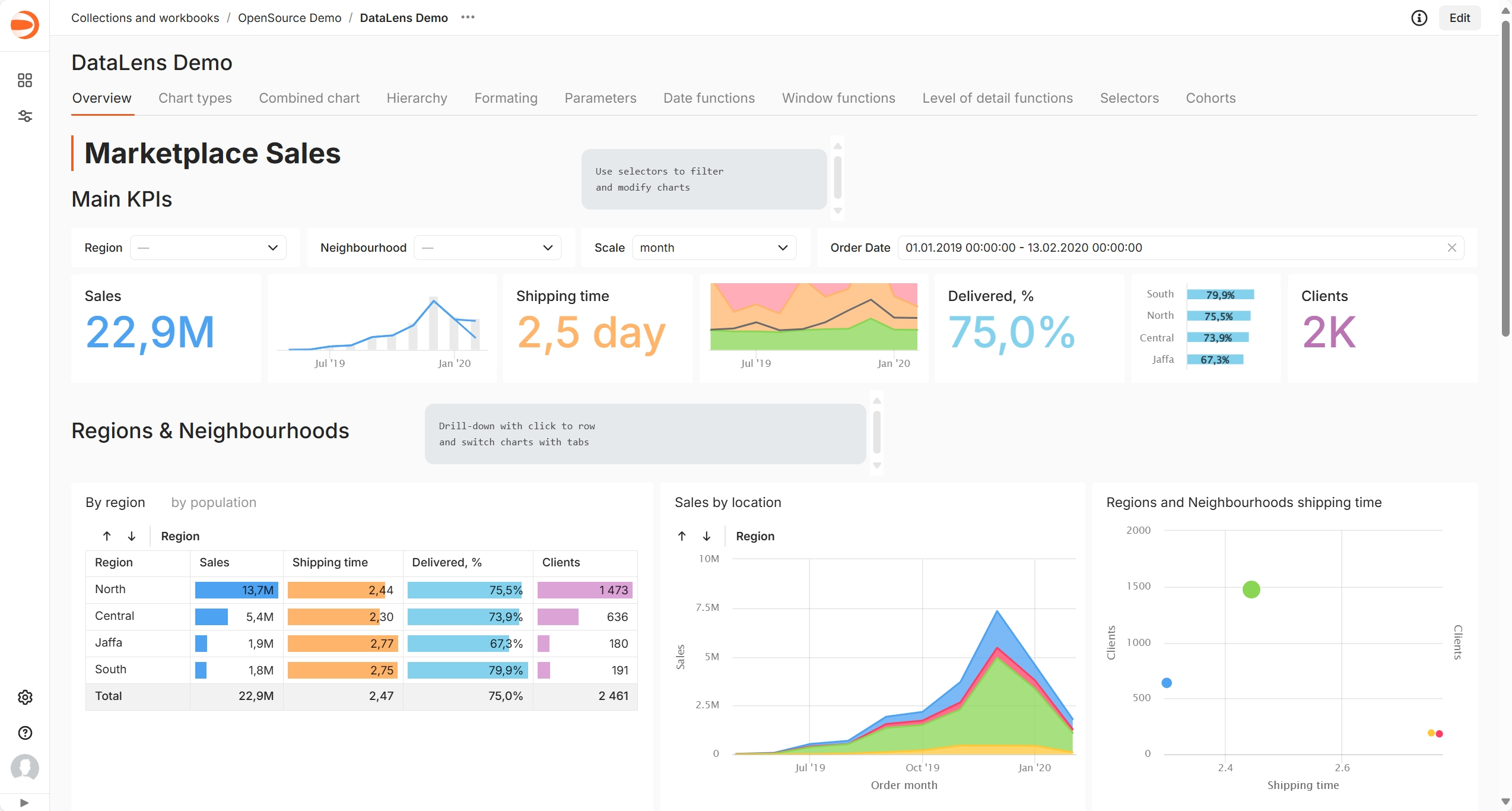This screenshot has height=811, width=1512.
Task: Click the drill-down hint note scrollbar thumb
Action: 877,432
